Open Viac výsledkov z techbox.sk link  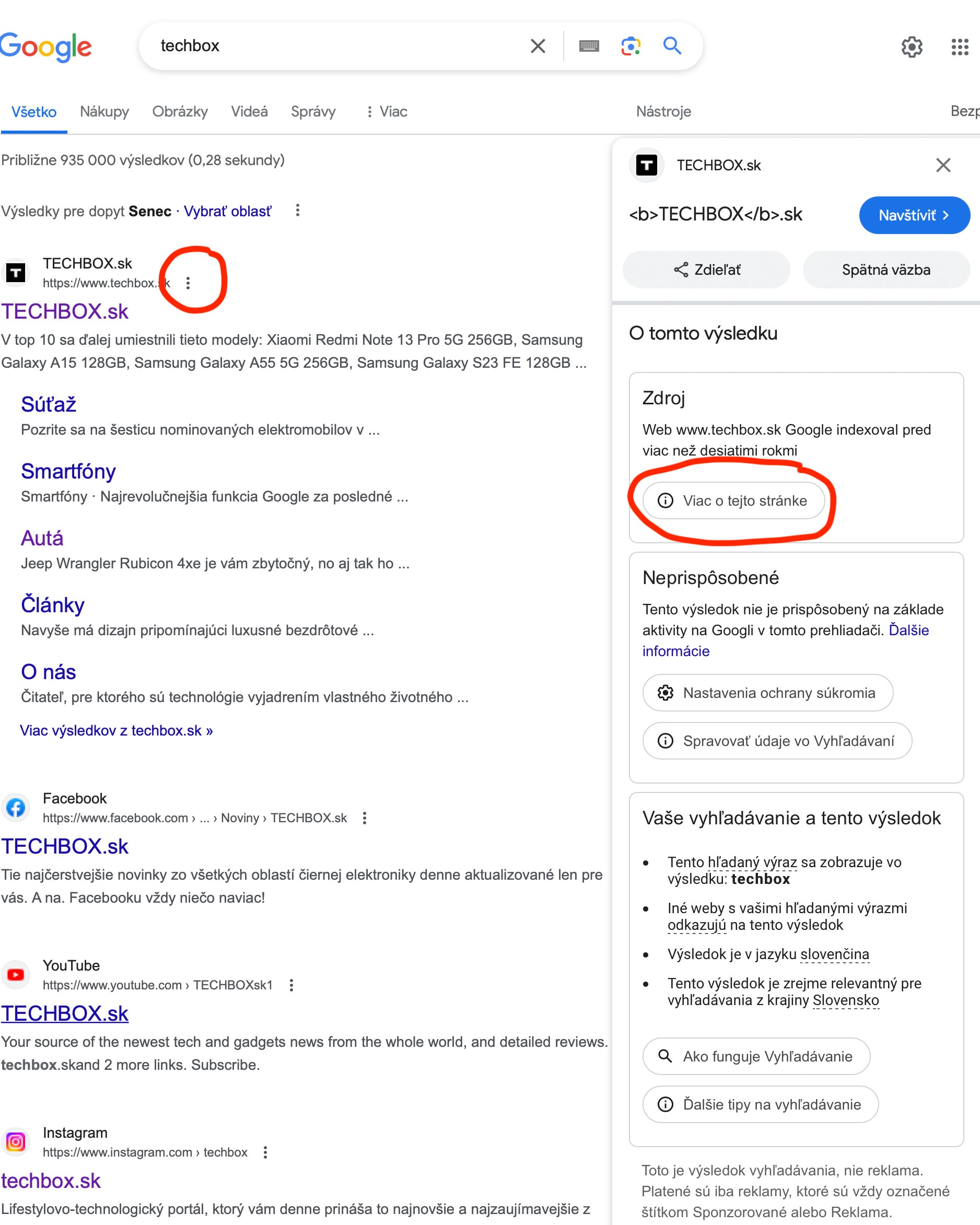point(116,730)
